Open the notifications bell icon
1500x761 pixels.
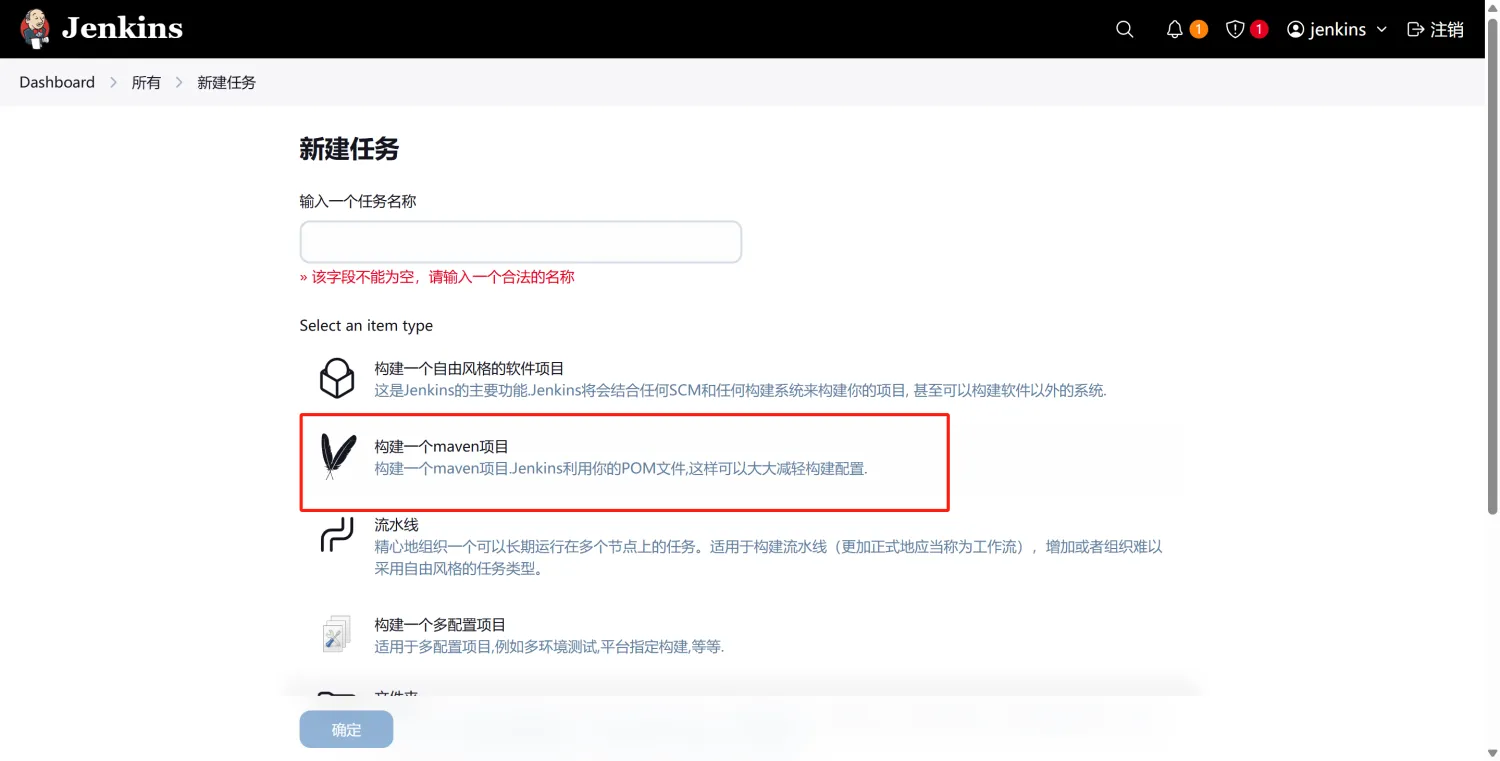pyautogui.click(x=1175, y=30)
